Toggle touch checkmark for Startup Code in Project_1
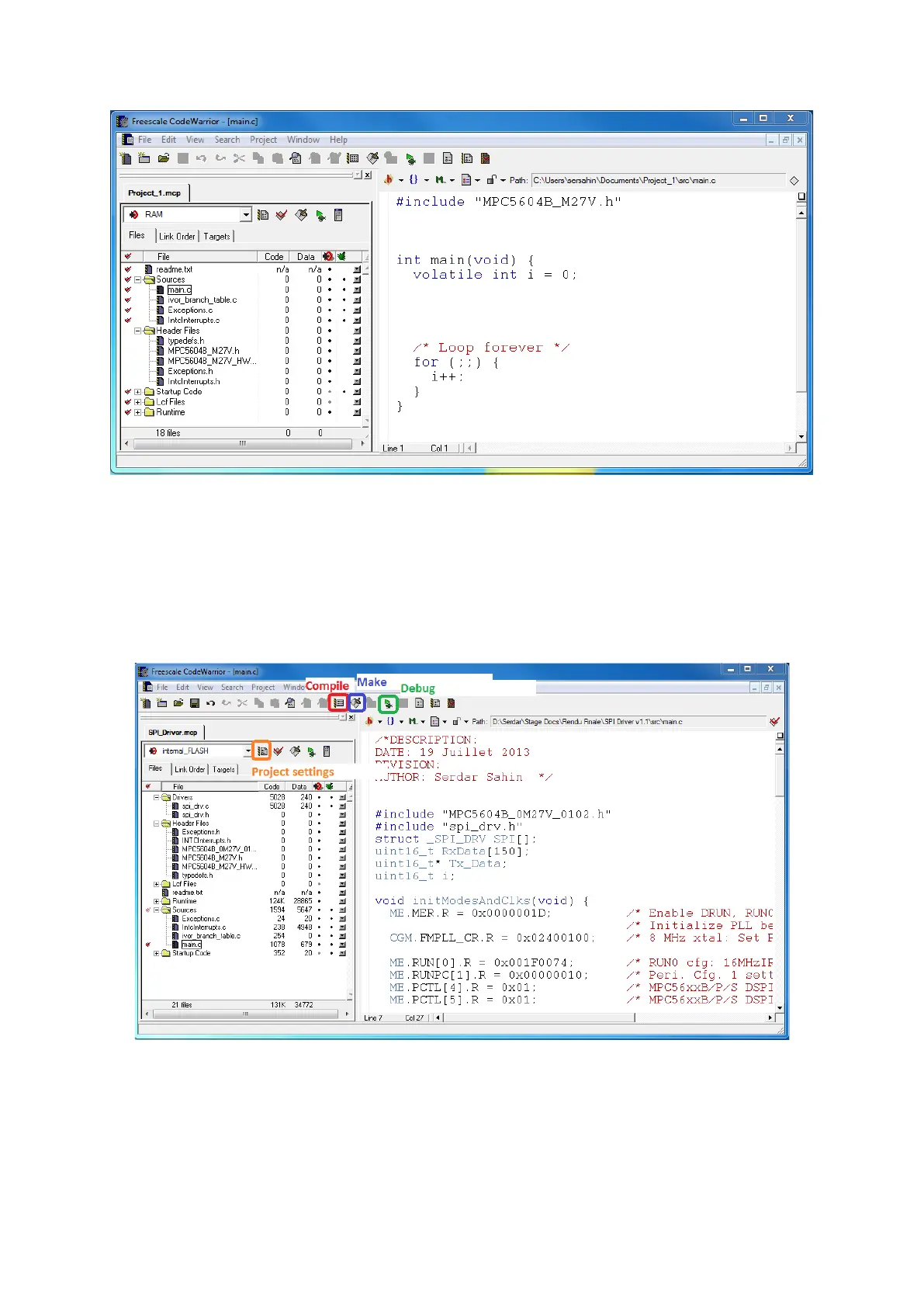Image resolution: width=924 pixels, height=1307 pixels. coord(128,392)
